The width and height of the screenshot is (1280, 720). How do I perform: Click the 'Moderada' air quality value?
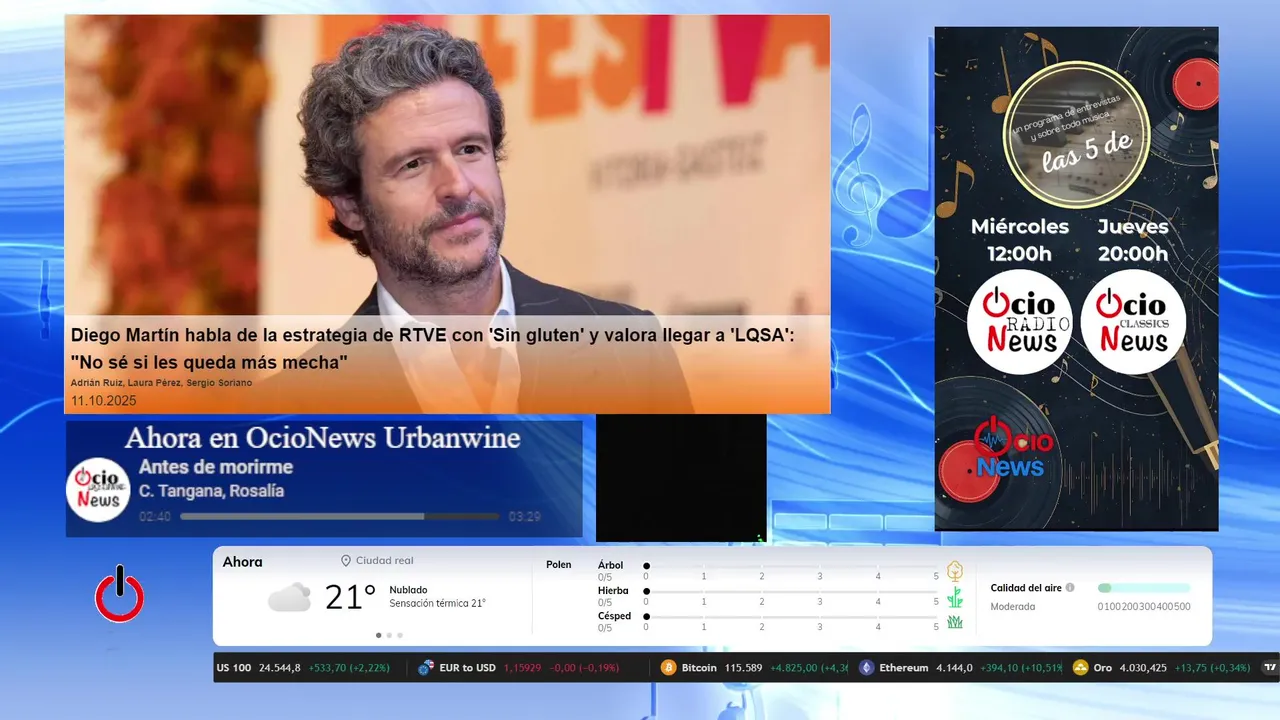pyautogui.click(x=1013, y=607)
